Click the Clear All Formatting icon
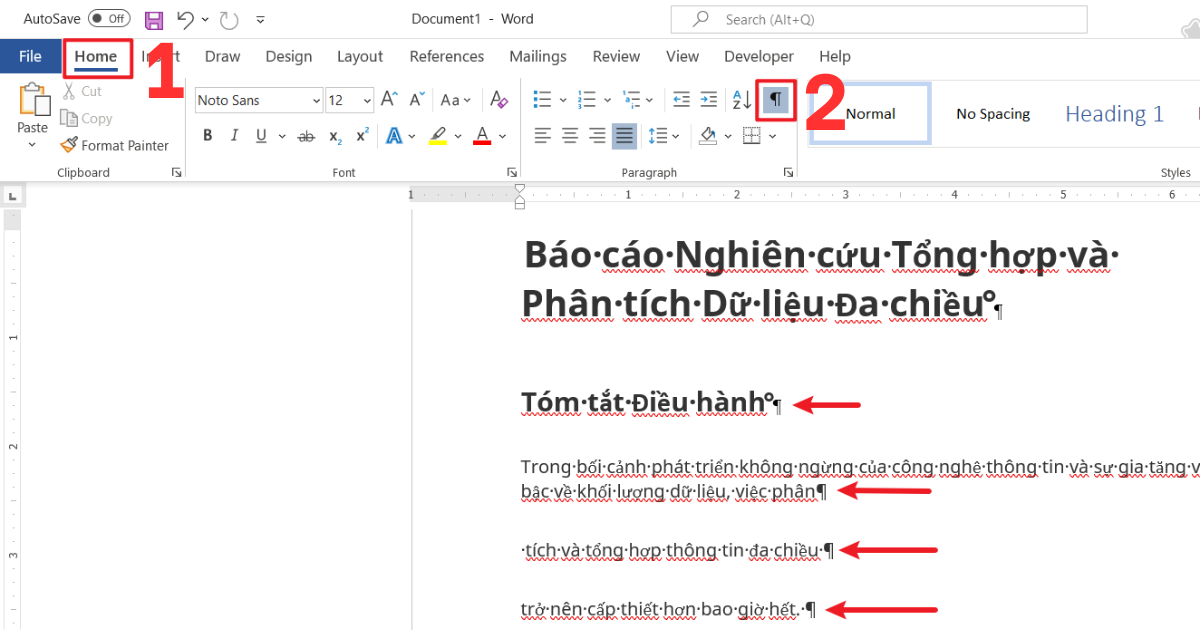Image resolution: width=1200 pixels, height=630 pixels. click(497, 100)
